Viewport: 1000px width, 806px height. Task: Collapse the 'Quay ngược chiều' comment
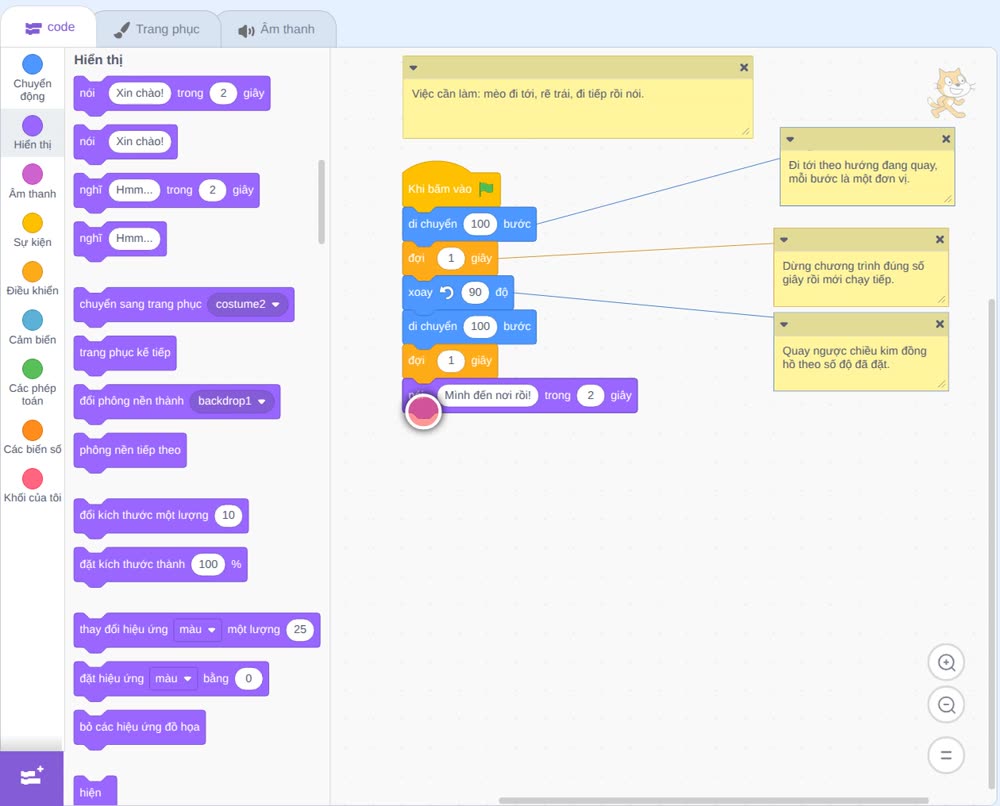point(784,324)
